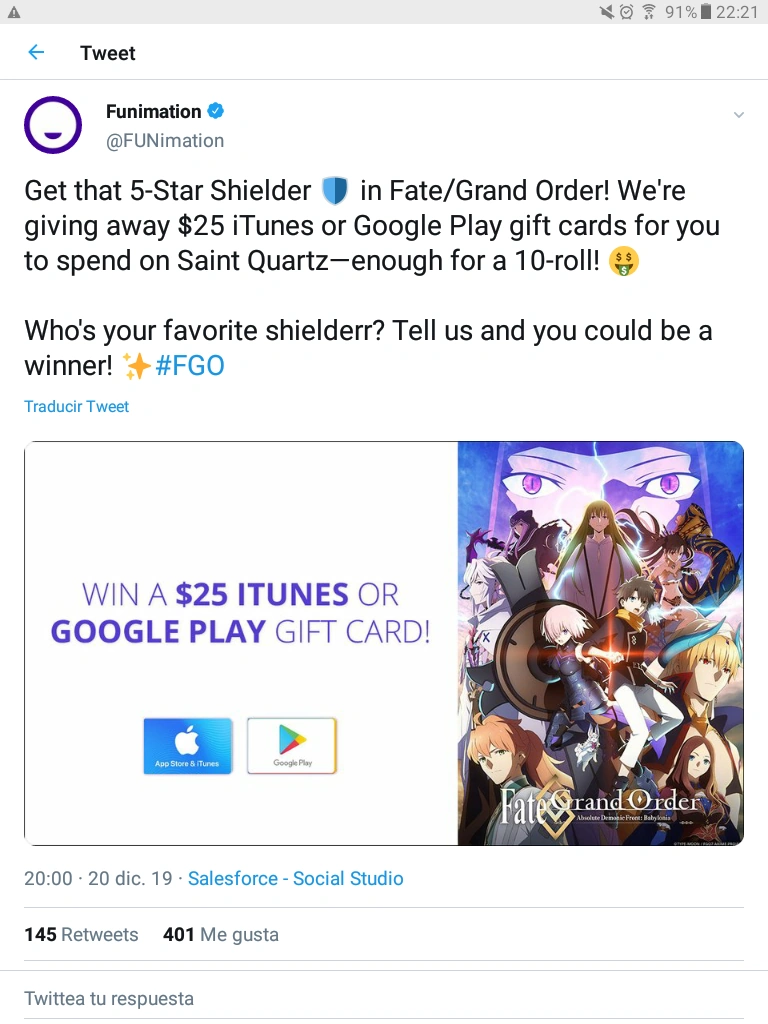This screenshot has width=768, height=1024.
Task: Expand the tweet options chevron
Action: [x=739, y=115]
